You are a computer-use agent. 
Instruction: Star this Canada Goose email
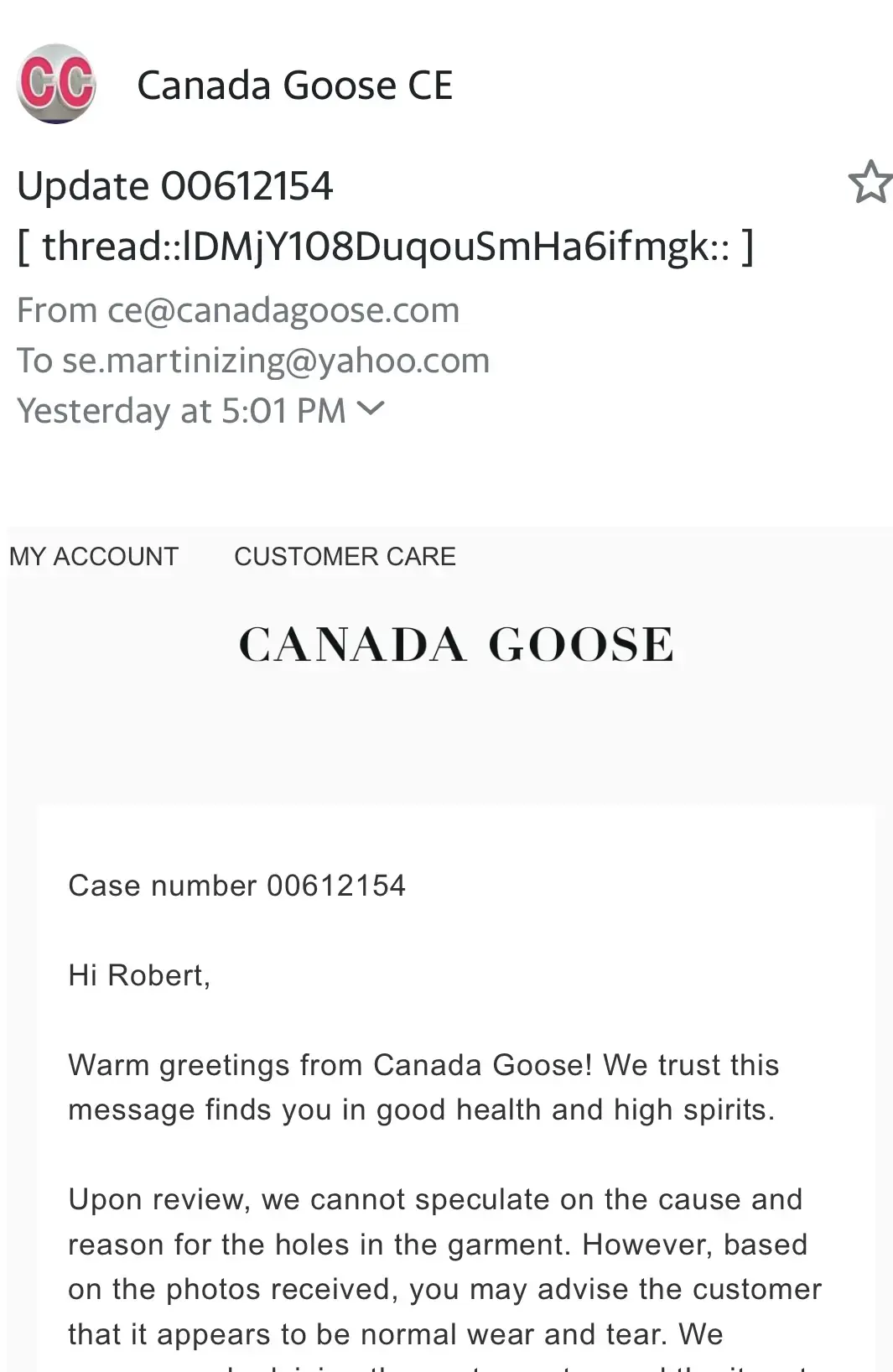pyautogui.click(x=870, y=182)
